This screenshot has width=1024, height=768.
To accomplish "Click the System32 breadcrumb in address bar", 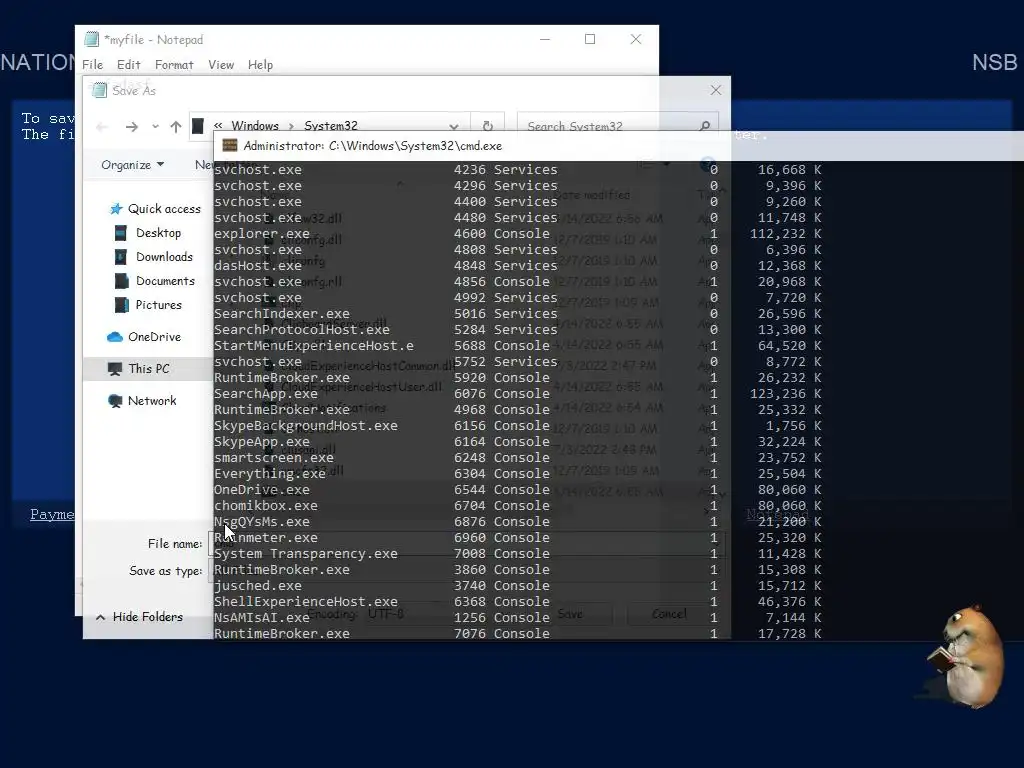I will [330, 125].
